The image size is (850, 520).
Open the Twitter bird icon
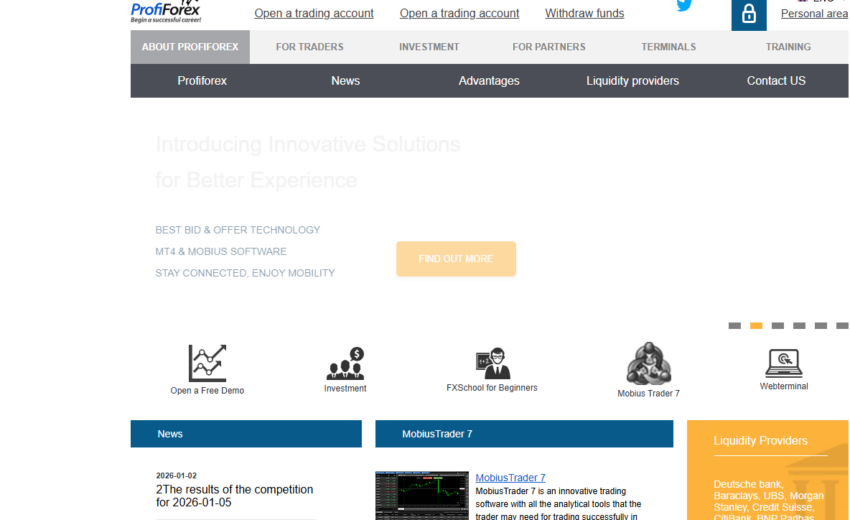point(684,5)
